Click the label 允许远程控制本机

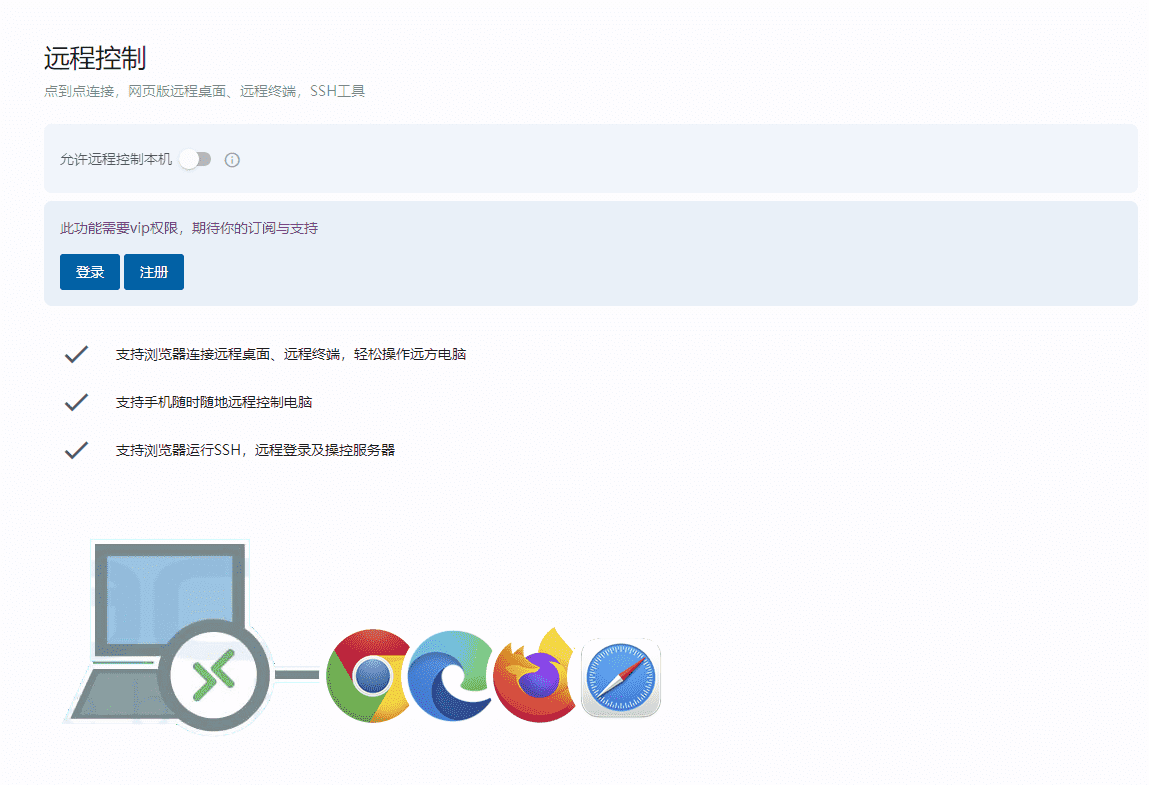116,159
